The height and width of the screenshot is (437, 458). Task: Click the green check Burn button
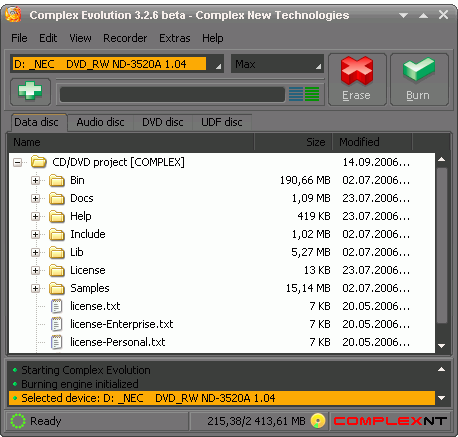(x=419, y=79)
